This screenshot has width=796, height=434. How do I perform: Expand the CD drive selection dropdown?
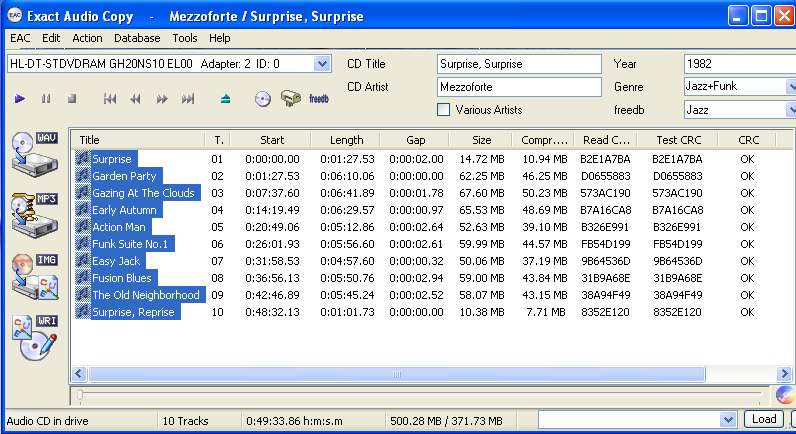pyautogui.click(x=321, y=64)
